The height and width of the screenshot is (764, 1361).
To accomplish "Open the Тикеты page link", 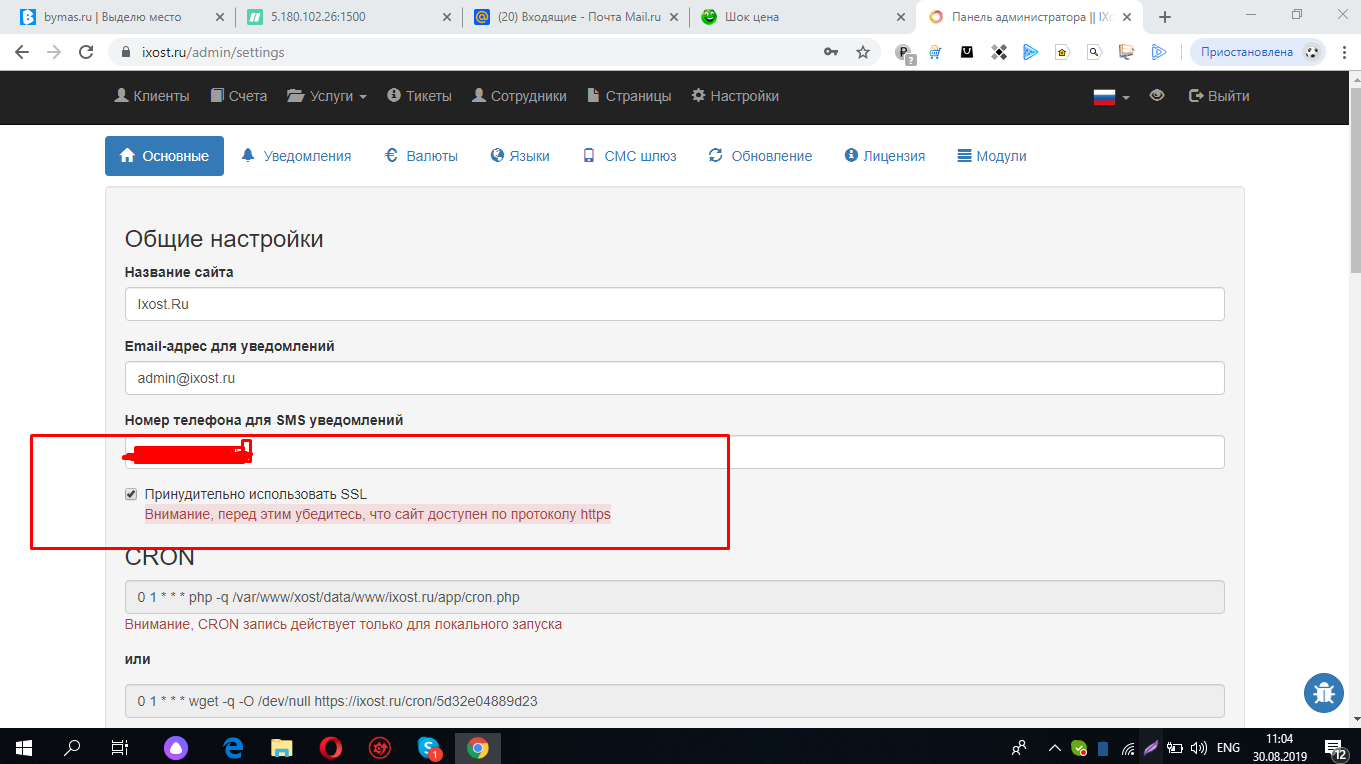I will 419,96.
